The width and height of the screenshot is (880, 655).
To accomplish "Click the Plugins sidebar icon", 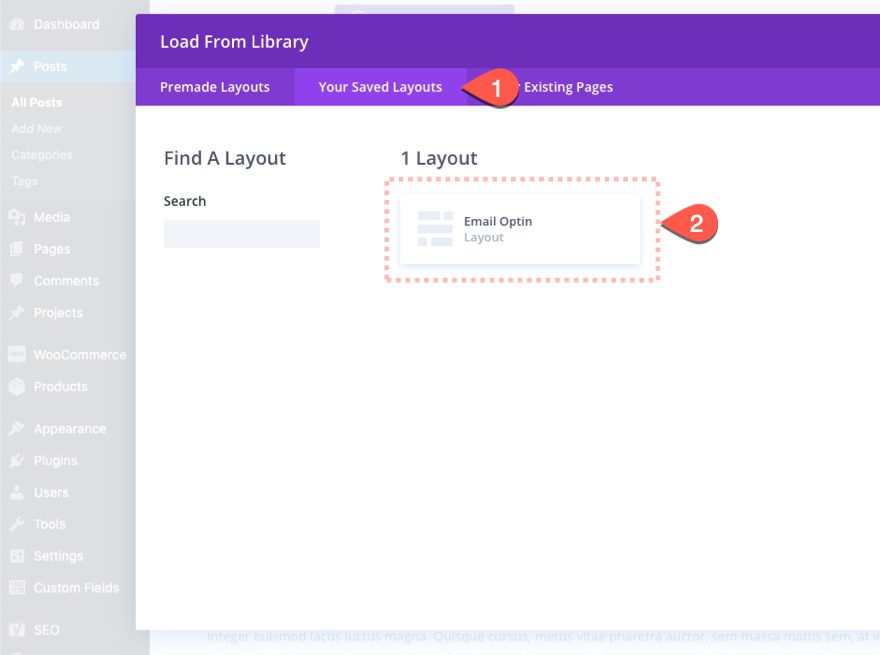I will (16, 460).
